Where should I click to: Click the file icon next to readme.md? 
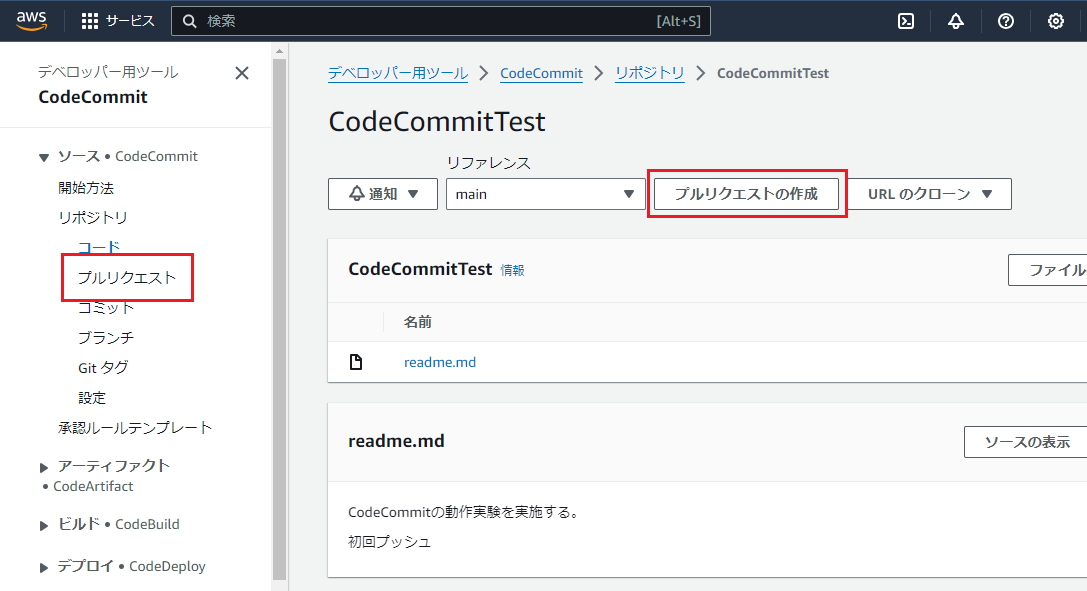356,363
